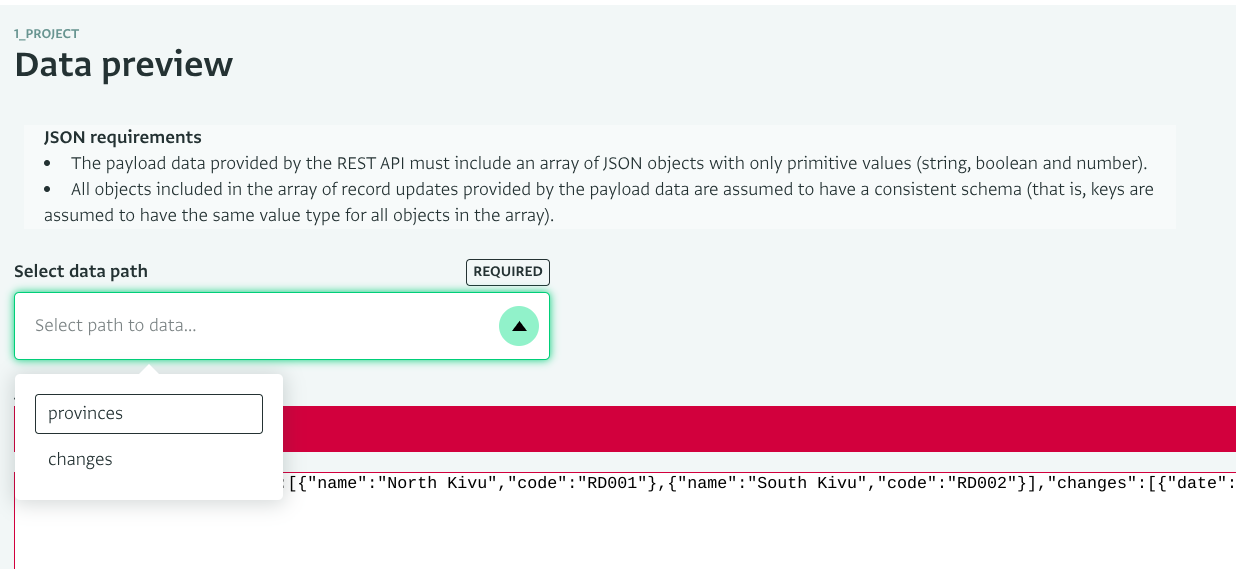Choose the 'provinces' data path option
The image size is (1236, 569).
(x=149, y=414)
